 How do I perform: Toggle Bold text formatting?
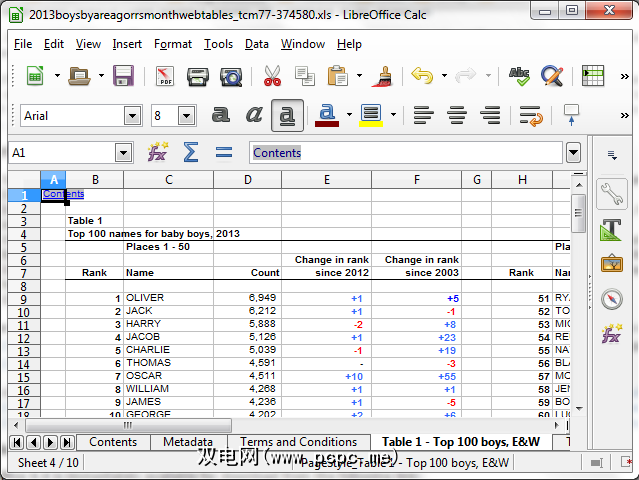(x=221, y=115)
